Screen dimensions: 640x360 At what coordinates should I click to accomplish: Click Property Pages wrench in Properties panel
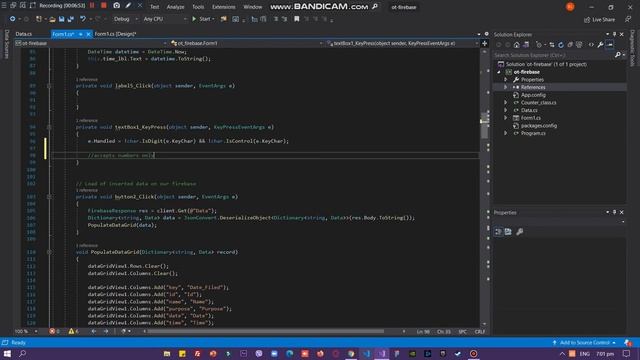click(x=520, y=231)
